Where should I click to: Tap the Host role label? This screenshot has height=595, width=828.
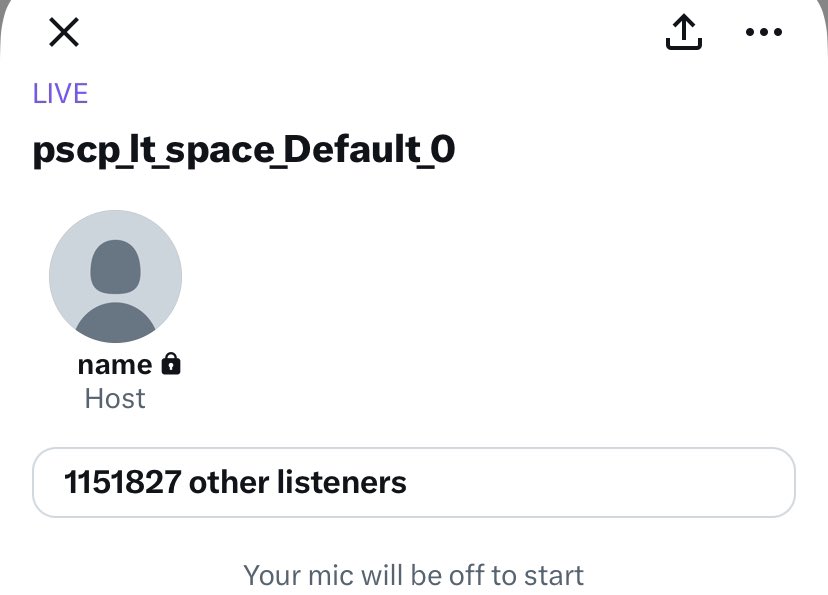click(115, 399)
